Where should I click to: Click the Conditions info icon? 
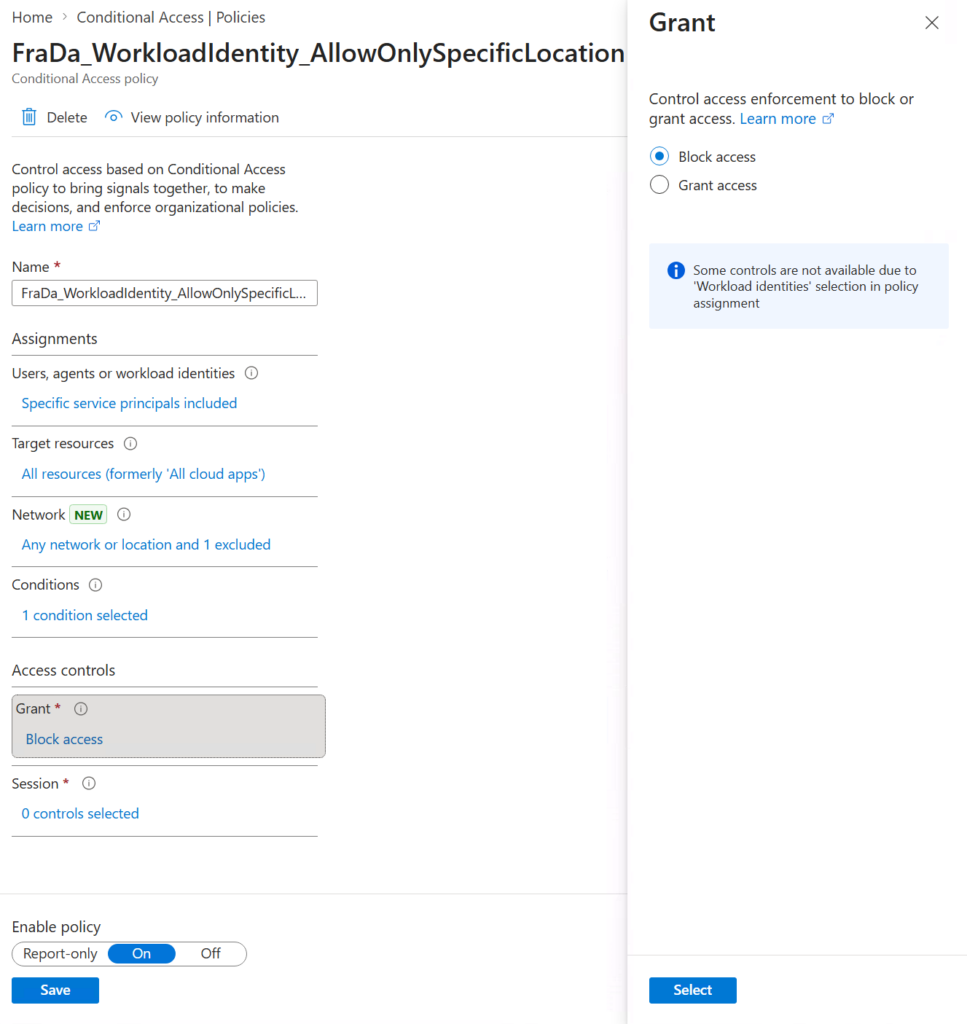[x=96, y=584]
